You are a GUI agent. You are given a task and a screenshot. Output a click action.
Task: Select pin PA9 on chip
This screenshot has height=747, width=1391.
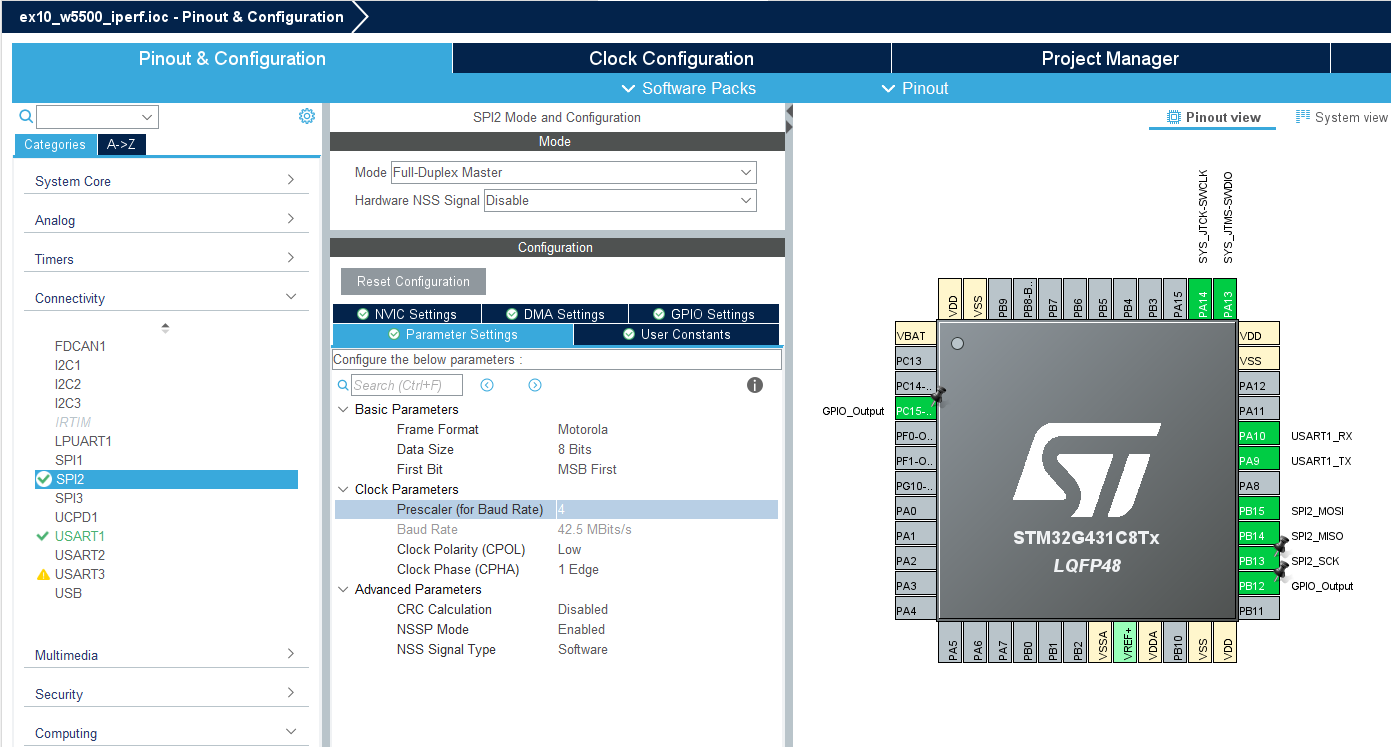[1259, 461]
